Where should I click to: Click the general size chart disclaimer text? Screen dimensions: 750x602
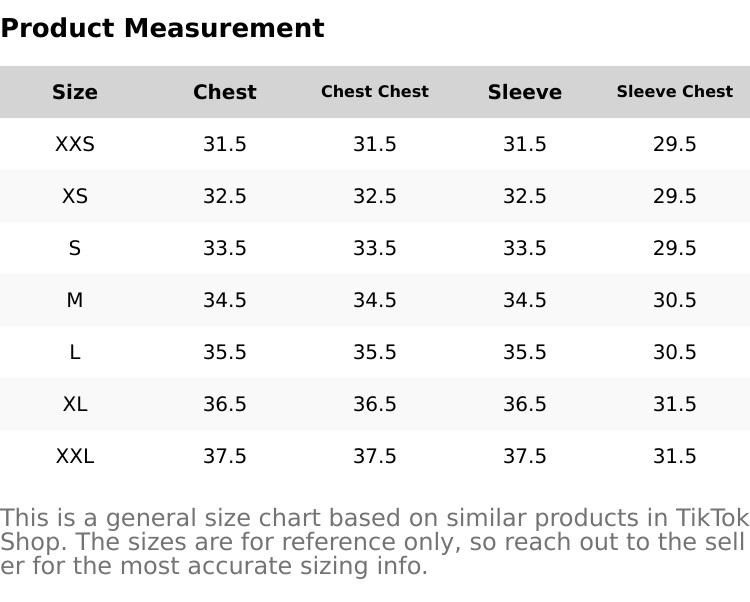(x=374, y=542)
